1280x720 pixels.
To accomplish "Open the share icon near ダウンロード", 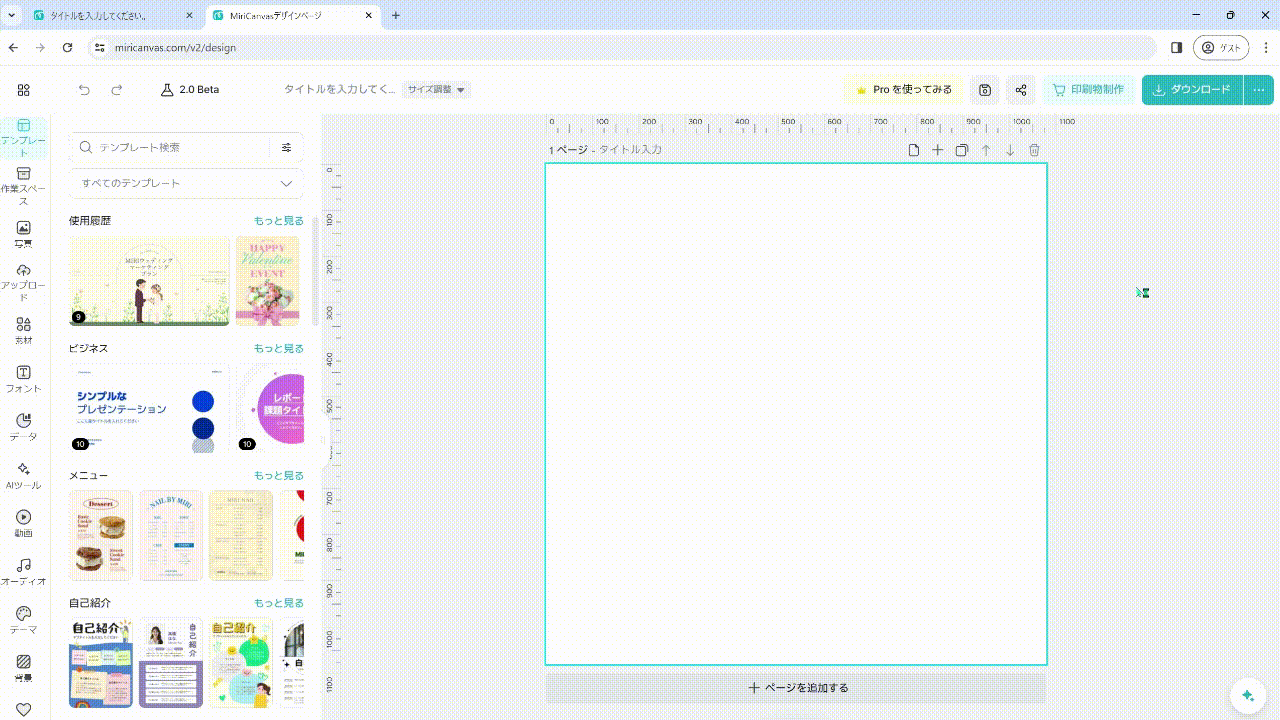I will click(x=1021, y=90).
